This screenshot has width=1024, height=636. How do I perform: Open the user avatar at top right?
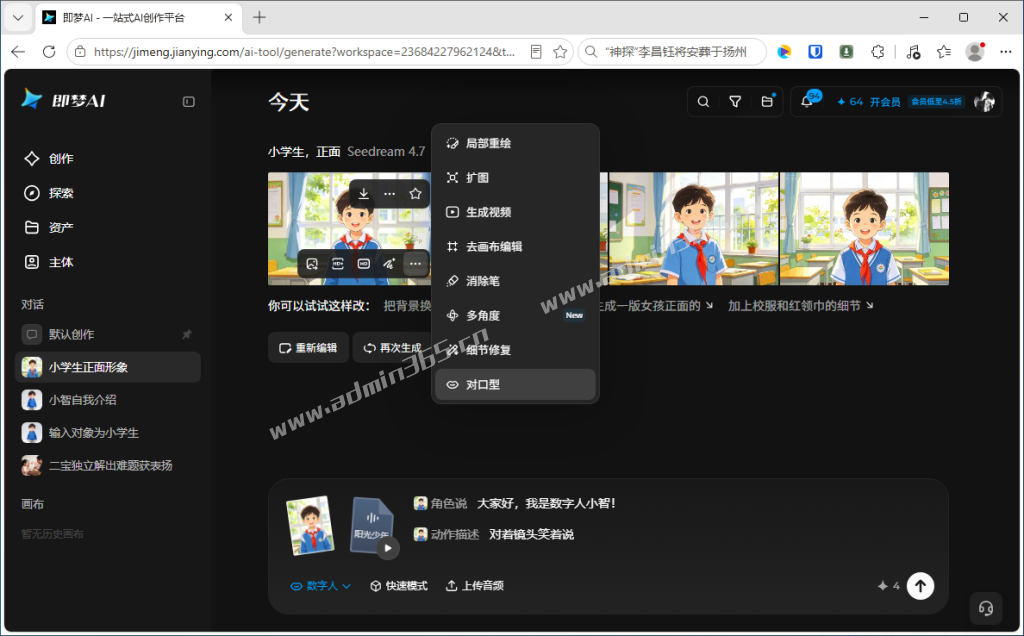point(984,101)
